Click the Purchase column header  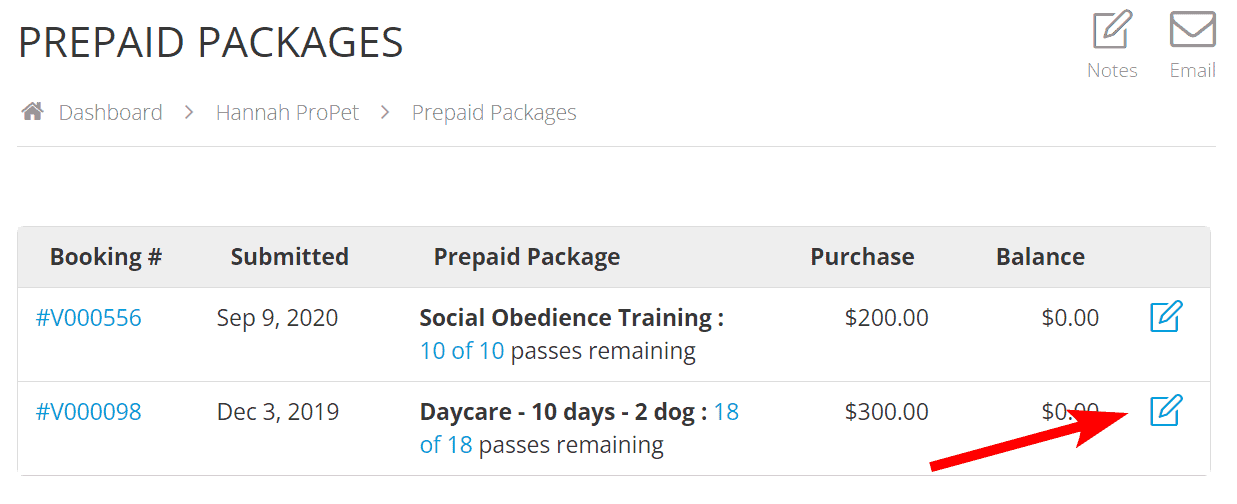point(862,257)
